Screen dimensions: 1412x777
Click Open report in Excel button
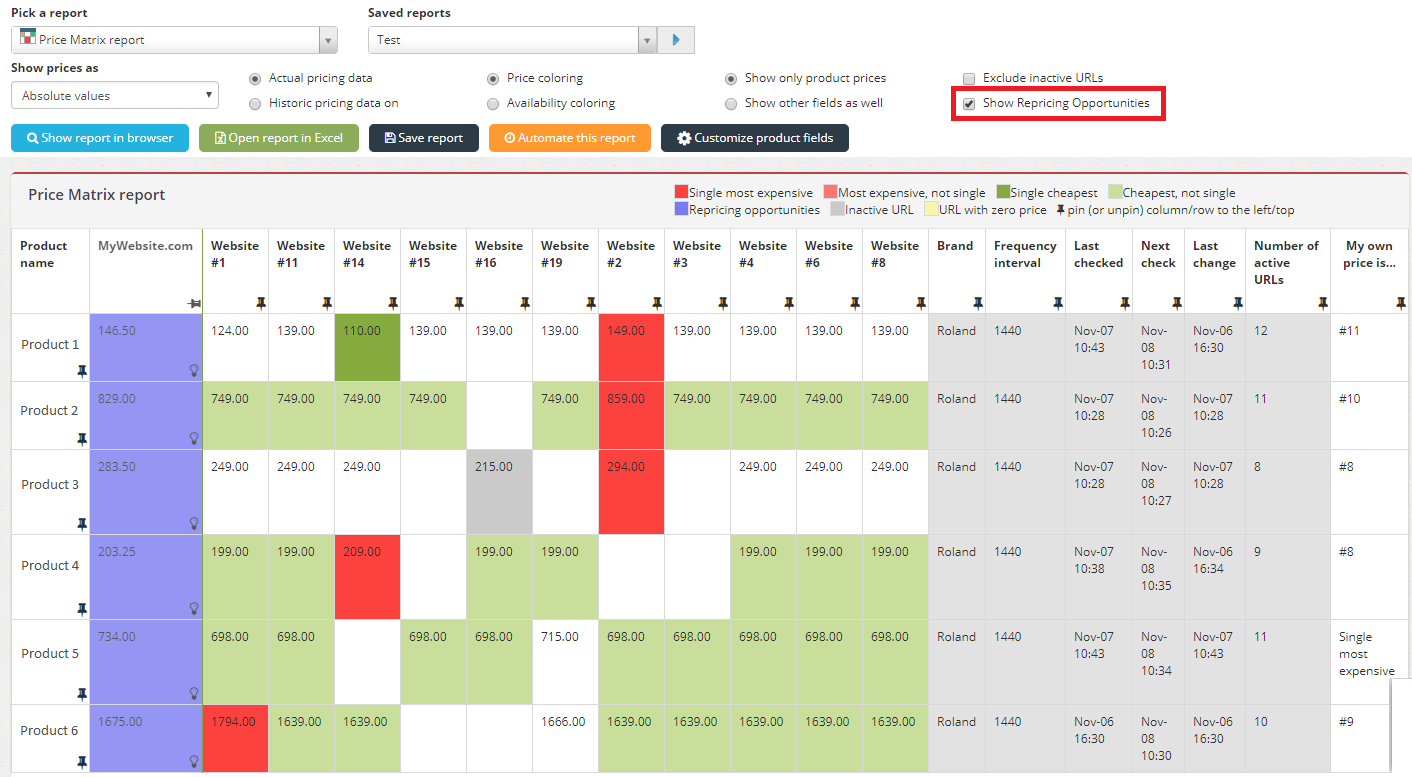[279, 138]
